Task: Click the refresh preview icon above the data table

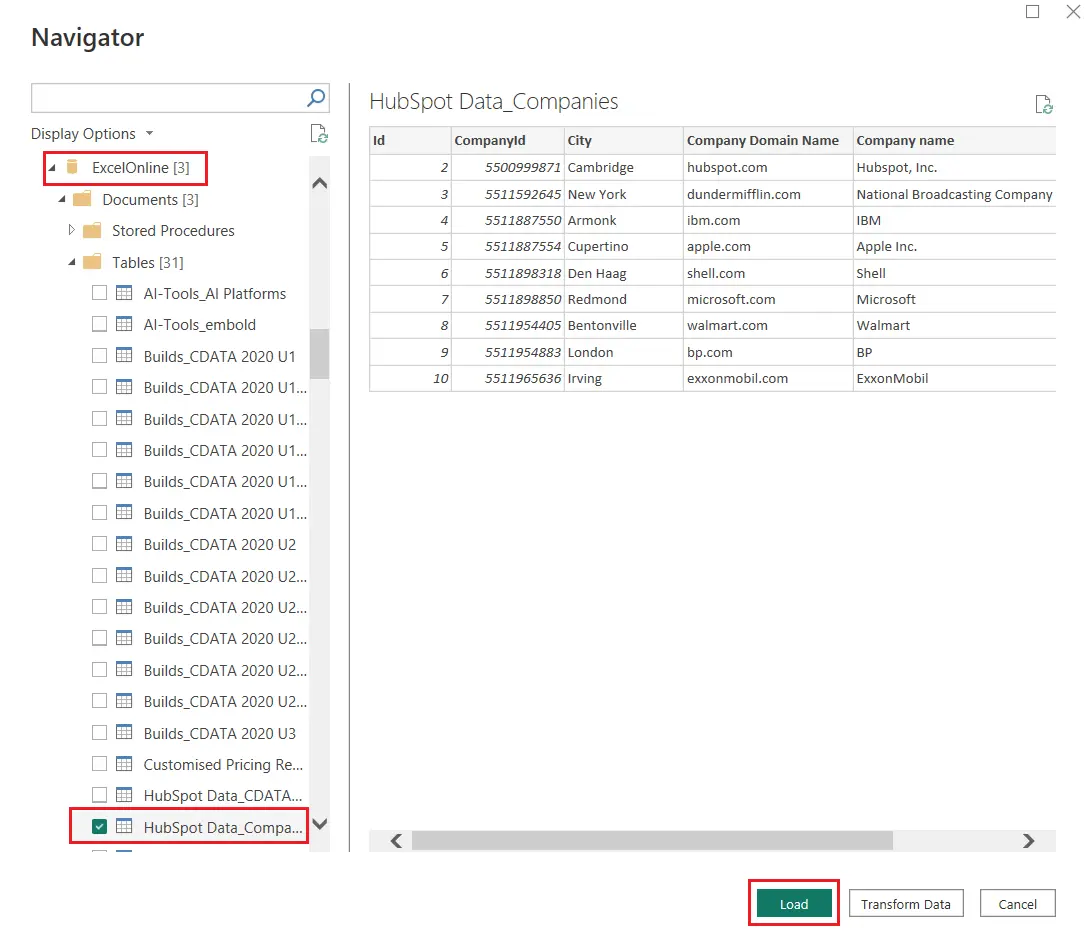Action: click(x=1044, y=104)
